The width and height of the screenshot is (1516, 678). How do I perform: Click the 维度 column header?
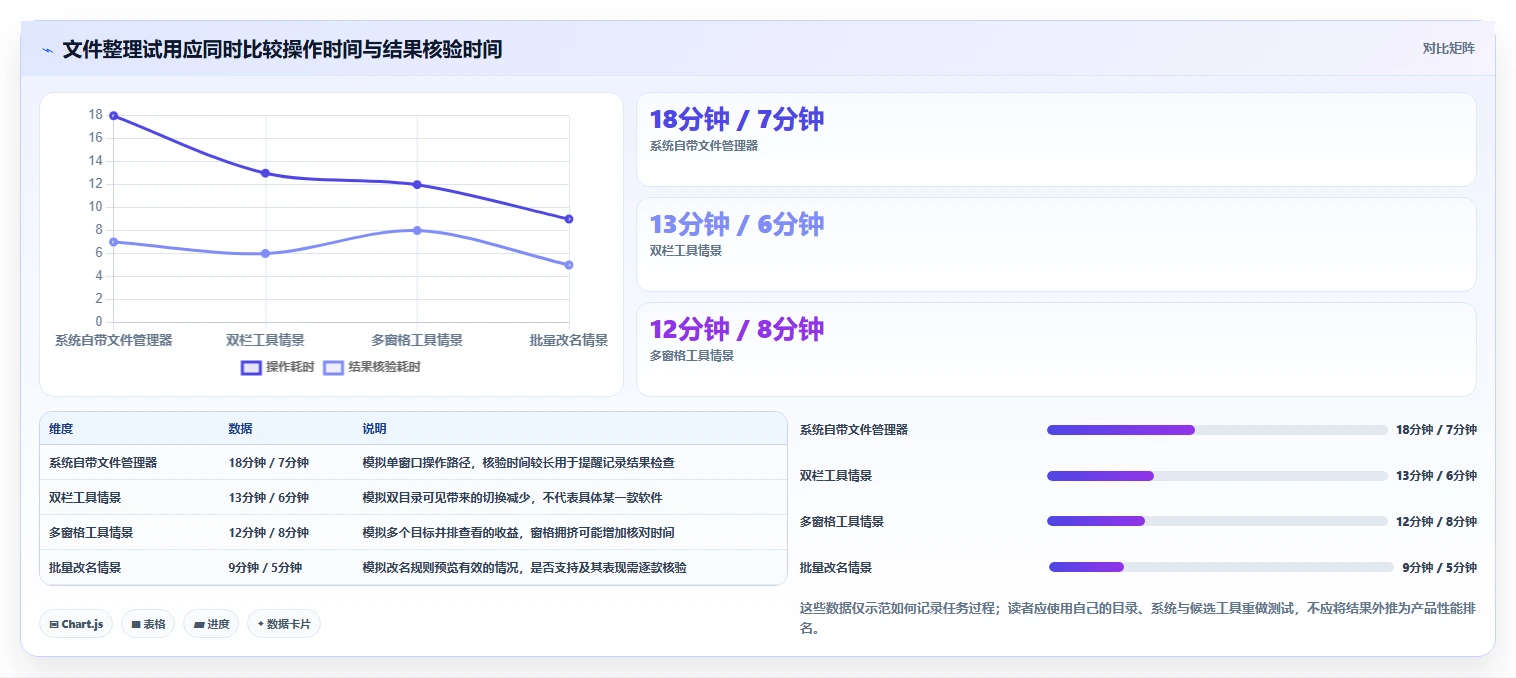pyautogui.click(x=61, y=428)
